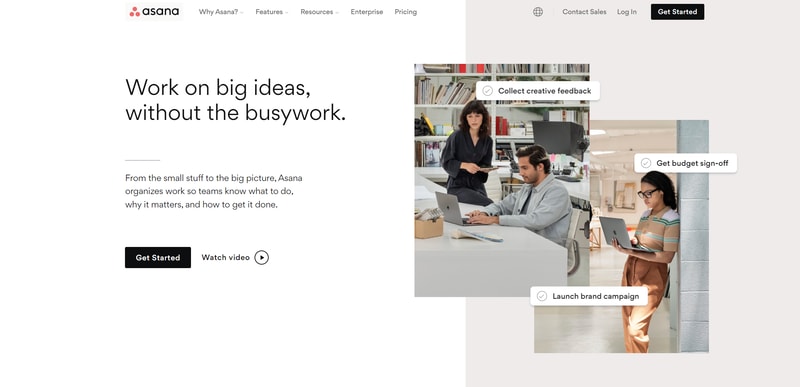Click the photo of woman holding laptop
This screenshot has width=800, height=387.
coord(621,236)
